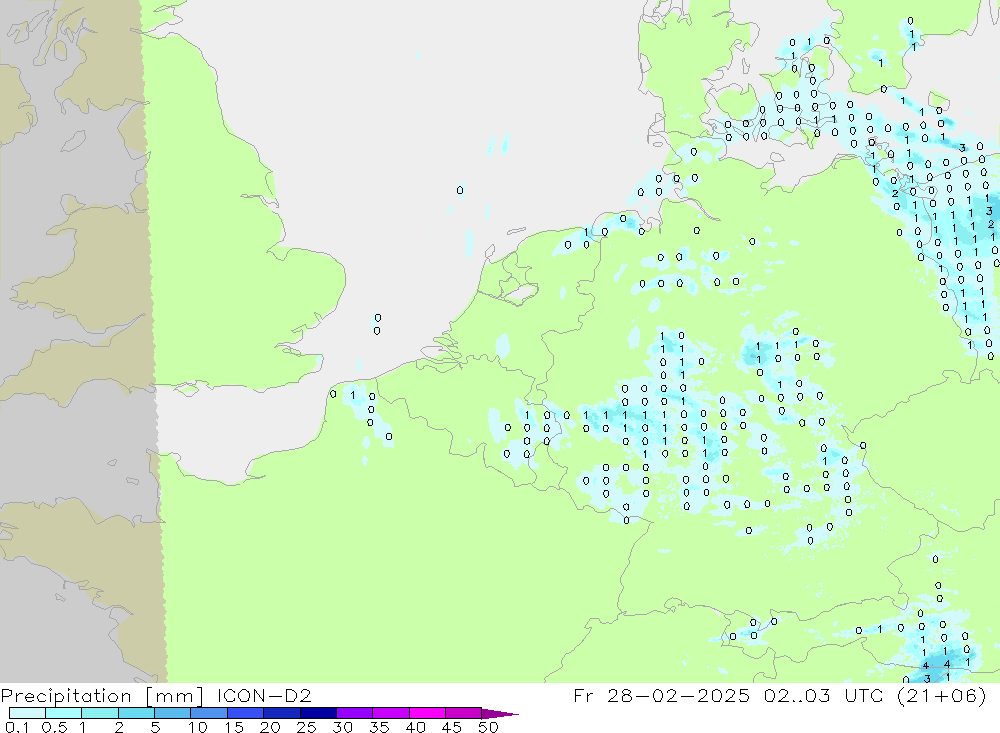The height and width of the screenshot is (733, 1000).
Task: Select the 40–45 mm magenta legend swatch
Action: [x=427, y=713]
